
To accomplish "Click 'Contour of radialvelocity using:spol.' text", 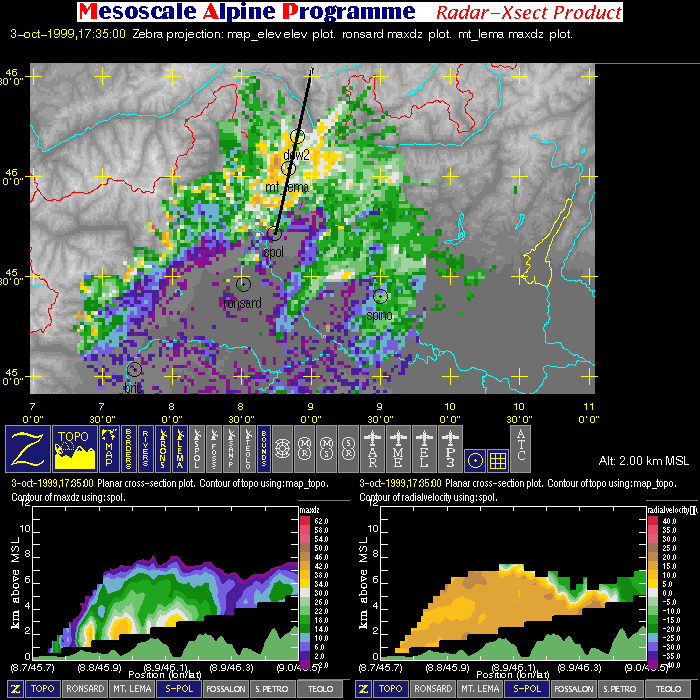I will point(429,497).
